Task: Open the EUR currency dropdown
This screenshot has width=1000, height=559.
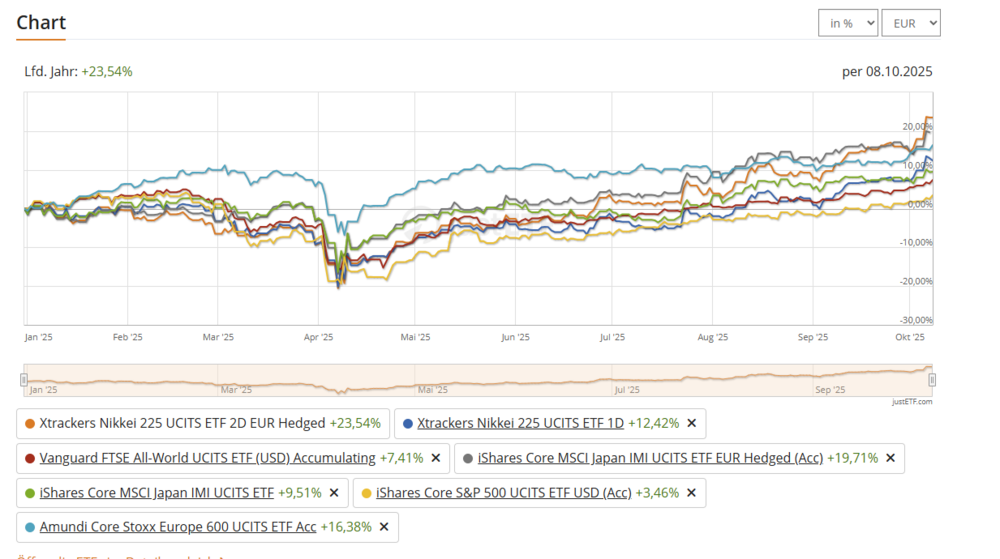Action: point(910,23)
